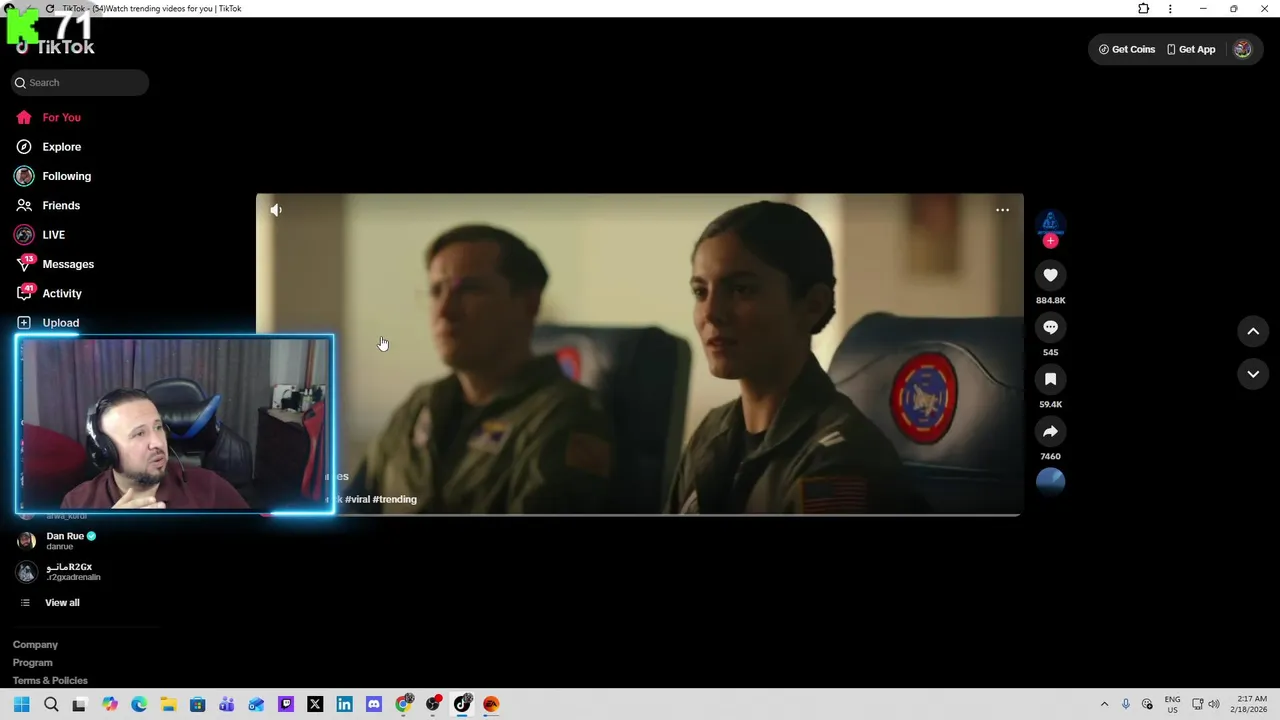The image size is (1280, 720).
Task: Open Outlook from the taskbar
Action: point(256,704)
